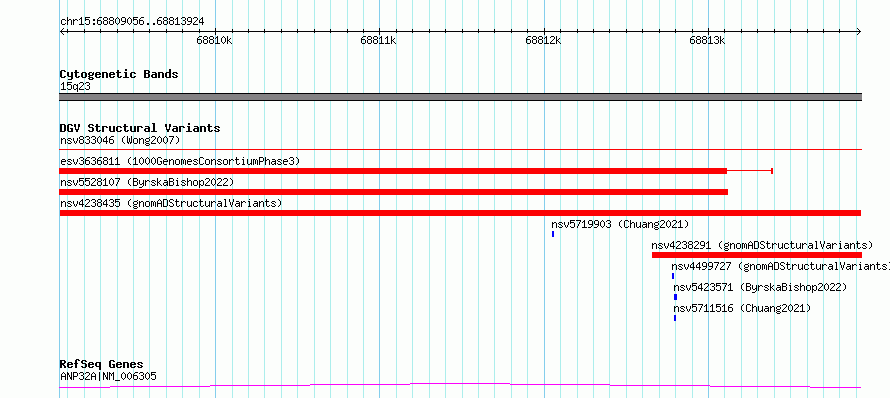Click the DGV Structural Variants track title

[140, 128]
